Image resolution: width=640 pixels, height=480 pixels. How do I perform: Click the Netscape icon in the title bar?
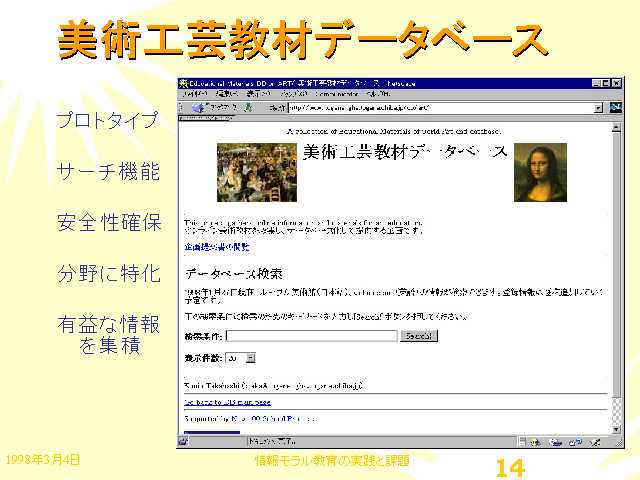pos(183,84)
